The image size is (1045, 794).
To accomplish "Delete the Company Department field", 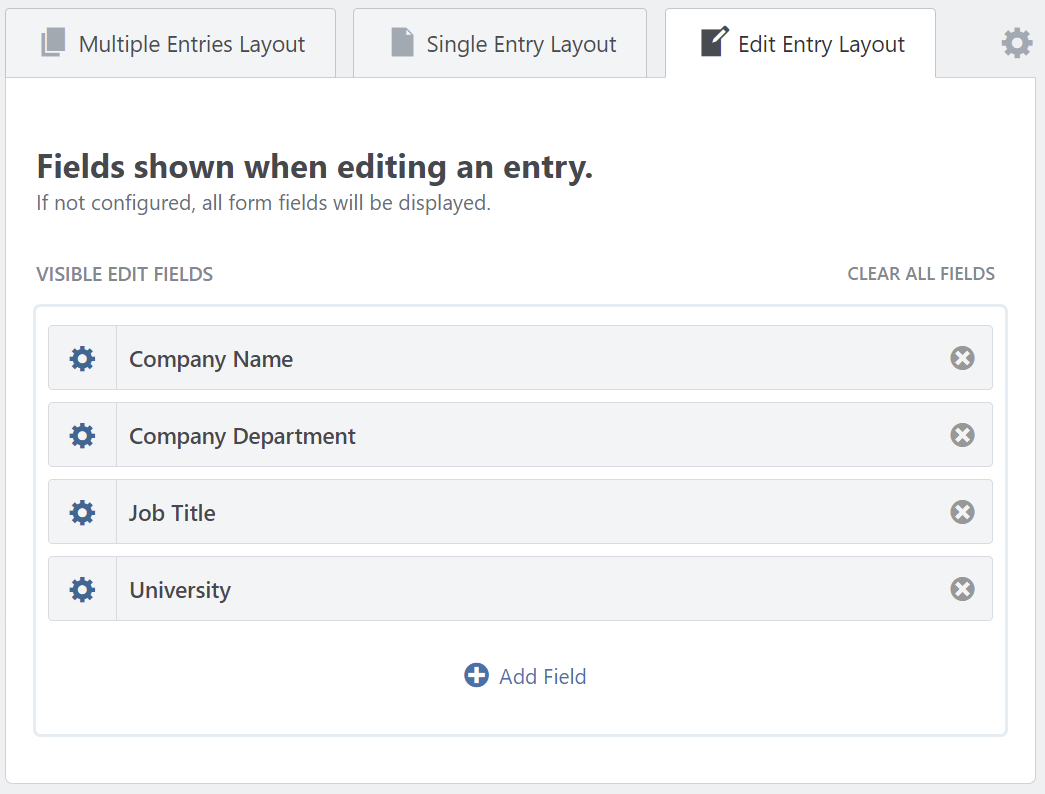I will click(x=962, y=435).
